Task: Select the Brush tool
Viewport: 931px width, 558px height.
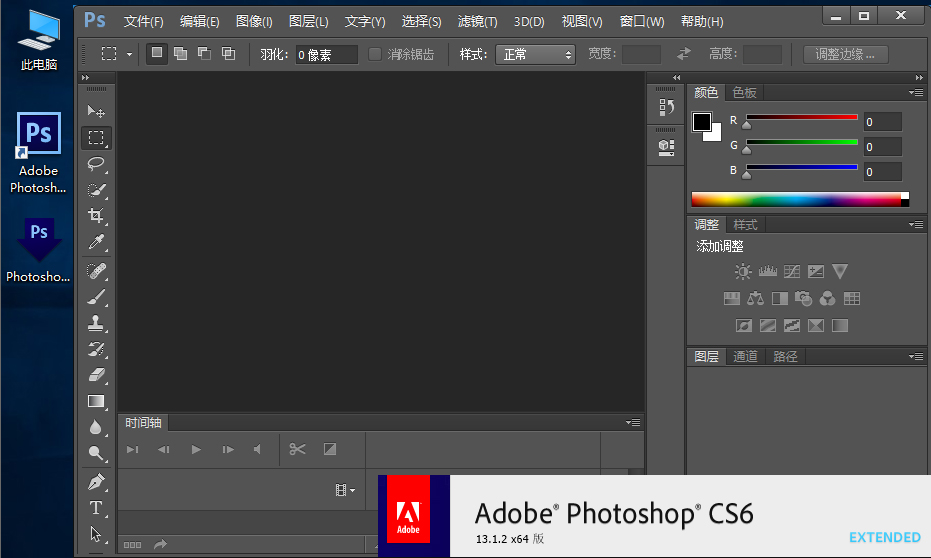Action: tap(96, 297)
